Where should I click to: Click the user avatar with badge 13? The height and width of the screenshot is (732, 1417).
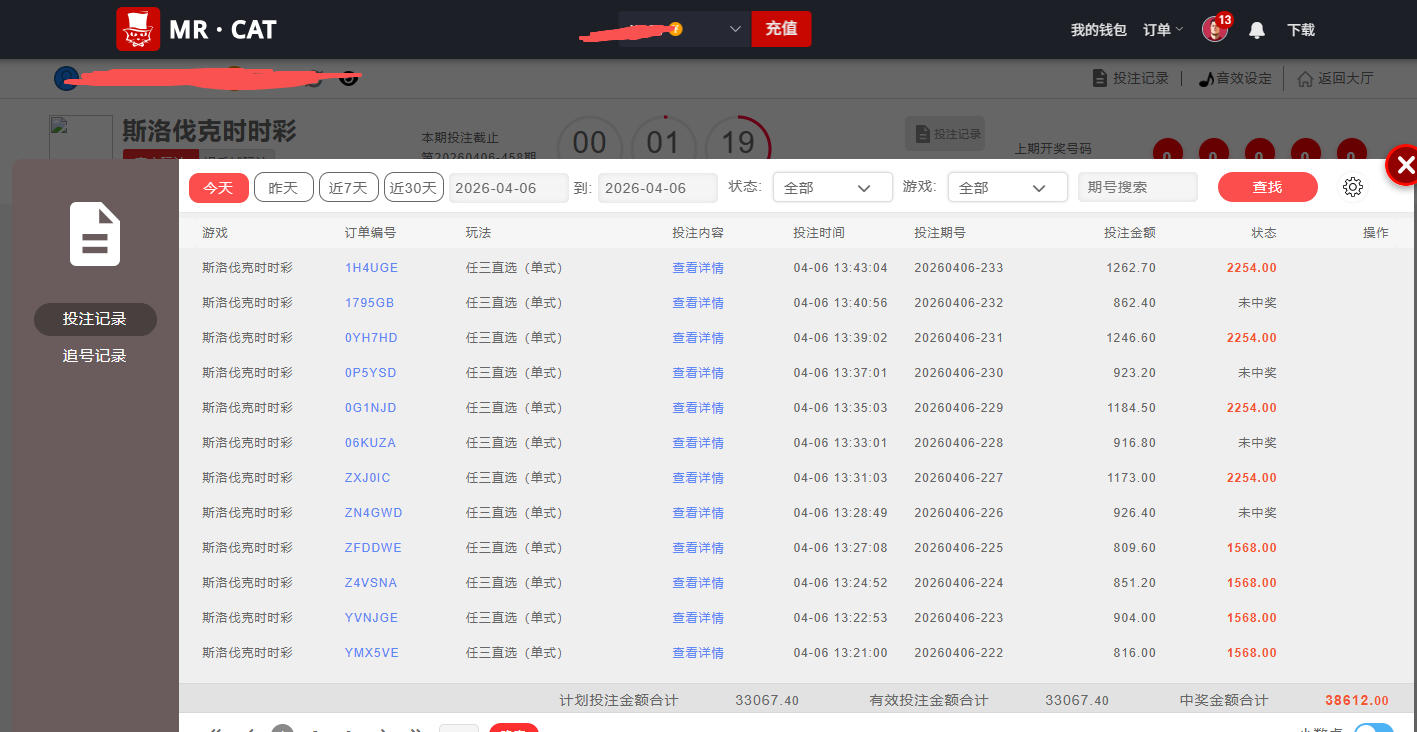tap(1214, 29)
